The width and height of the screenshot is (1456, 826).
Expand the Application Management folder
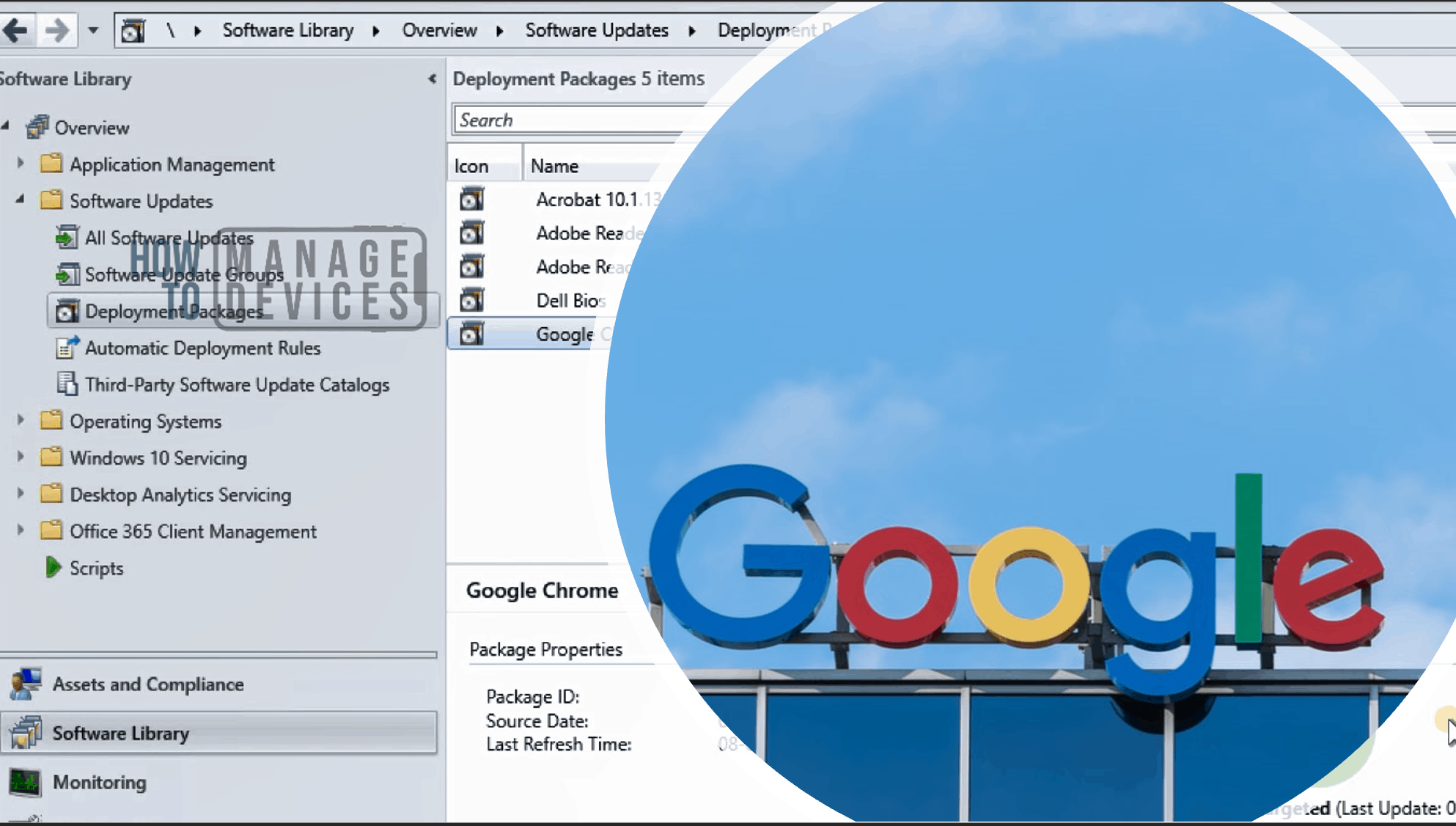coord(21,164)
